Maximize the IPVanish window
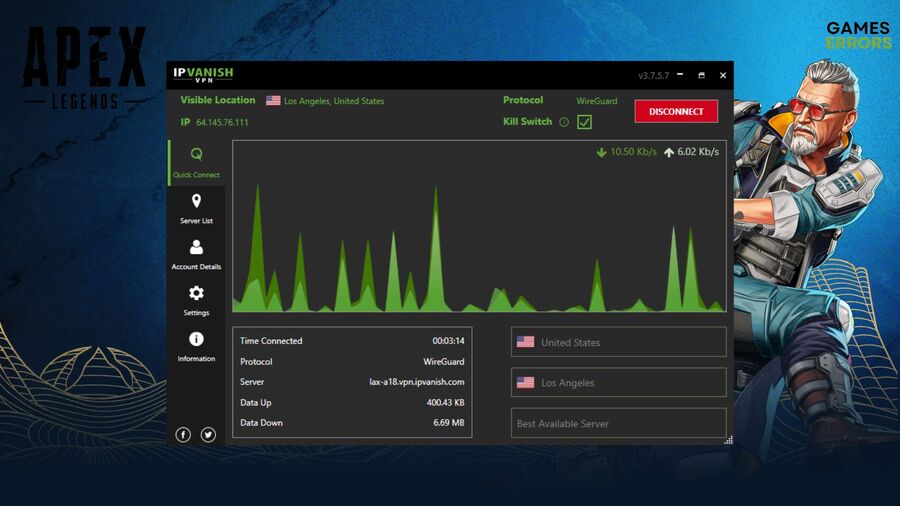 (x=701, y=75)
